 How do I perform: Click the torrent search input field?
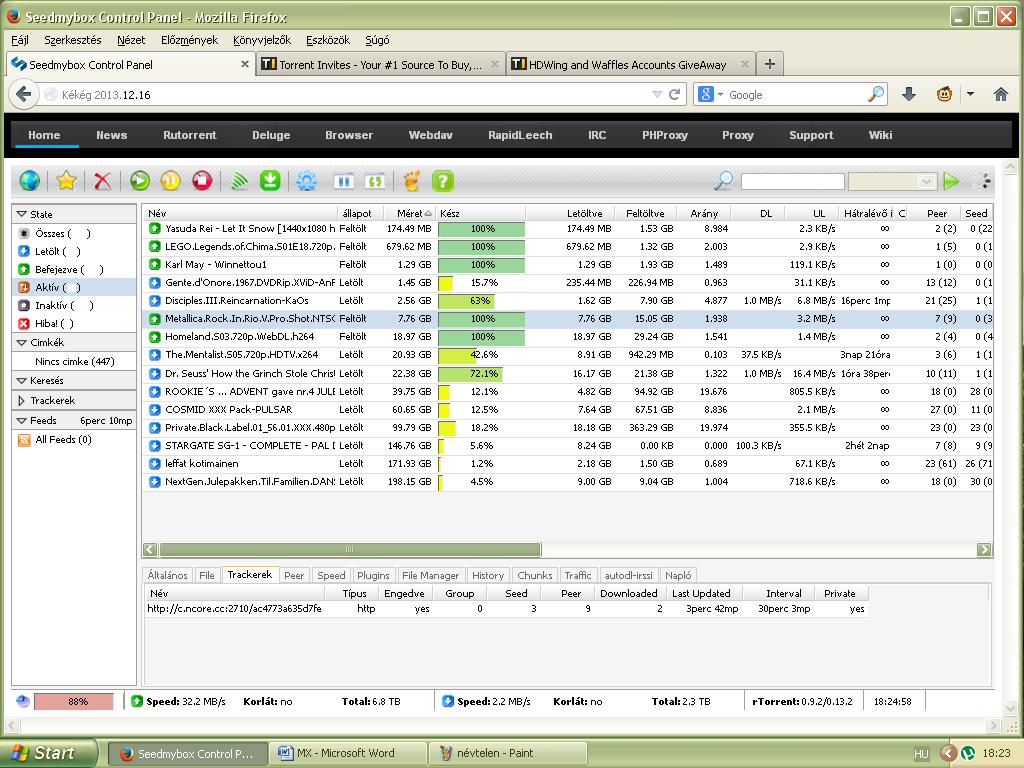792,181
